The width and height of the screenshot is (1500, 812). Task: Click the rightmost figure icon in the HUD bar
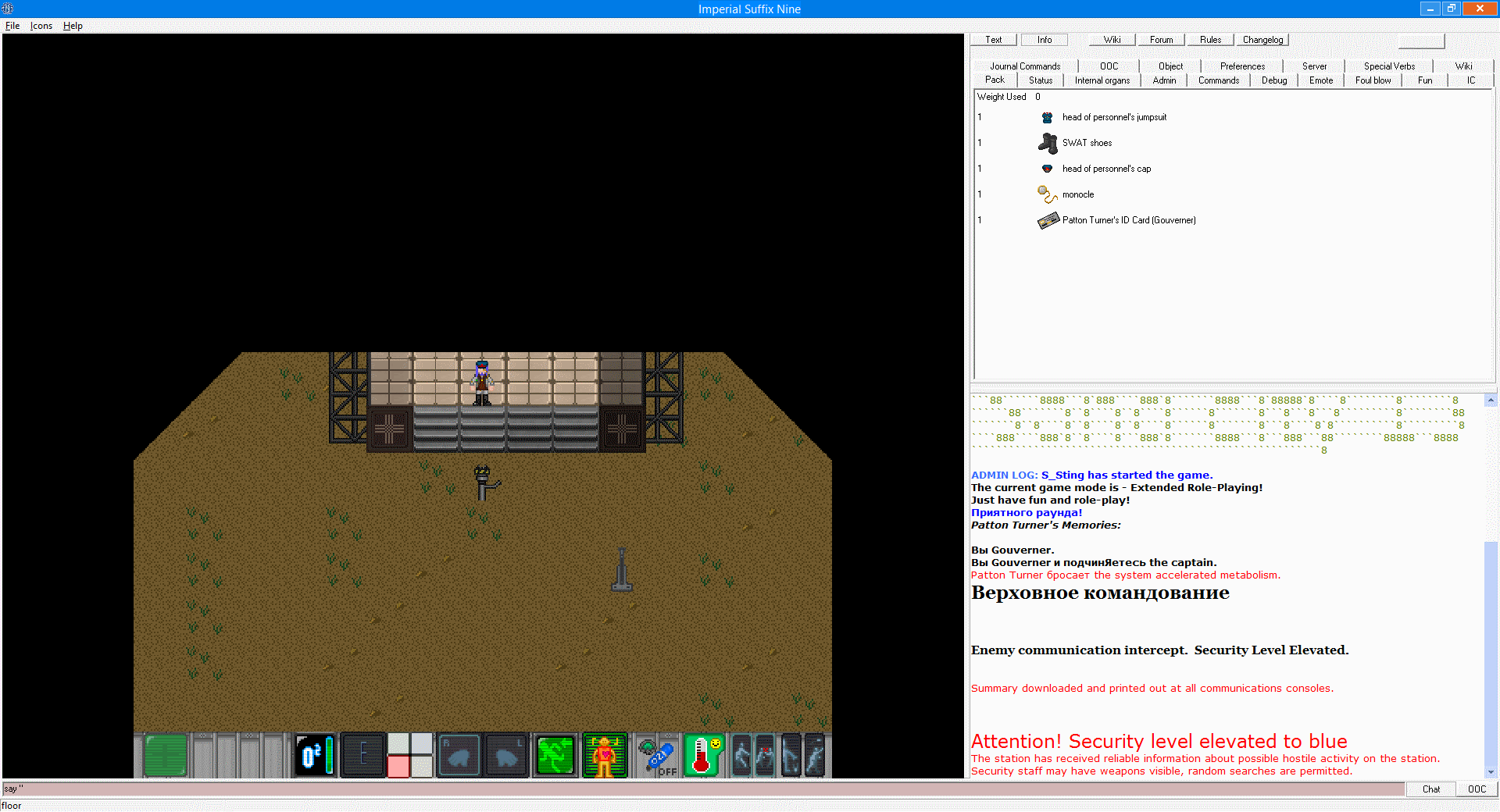tap(814, 755)
